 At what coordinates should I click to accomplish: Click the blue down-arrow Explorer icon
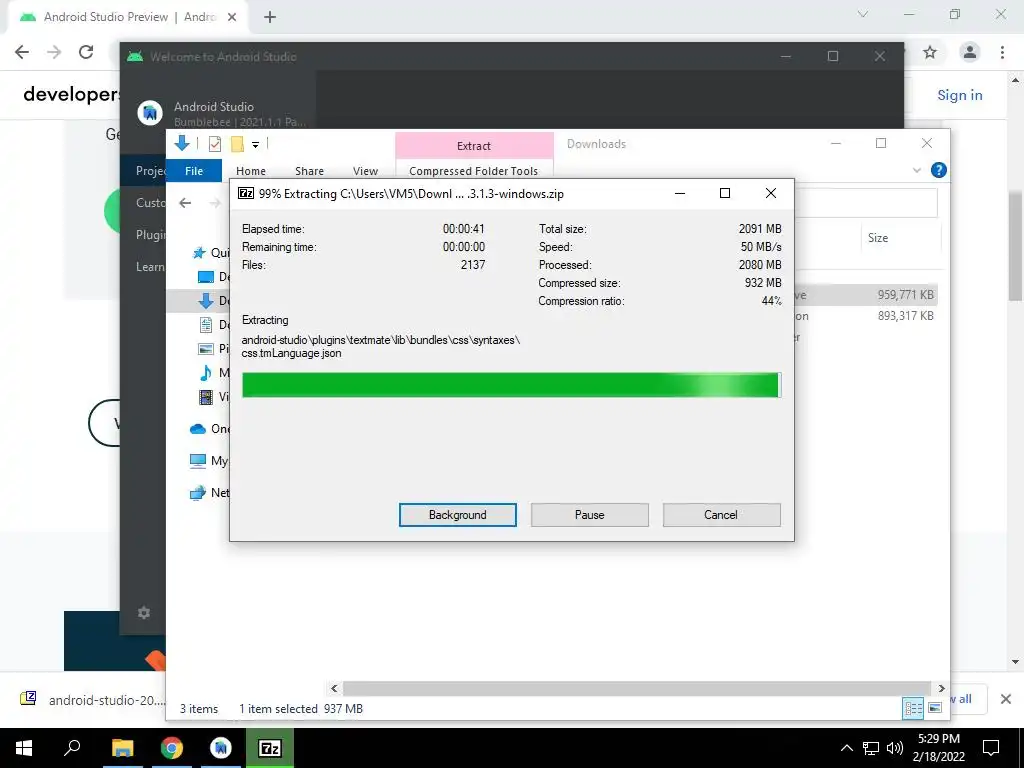point(182,143)
